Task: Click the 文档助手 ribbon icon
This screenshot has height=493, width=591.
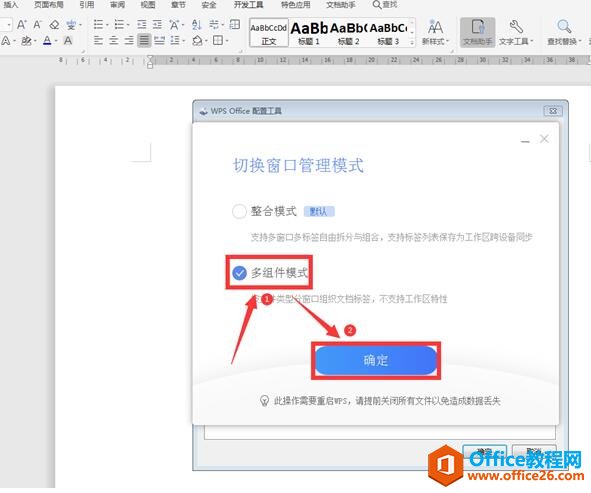Action: pyautogui.click(x=478, y=32)
